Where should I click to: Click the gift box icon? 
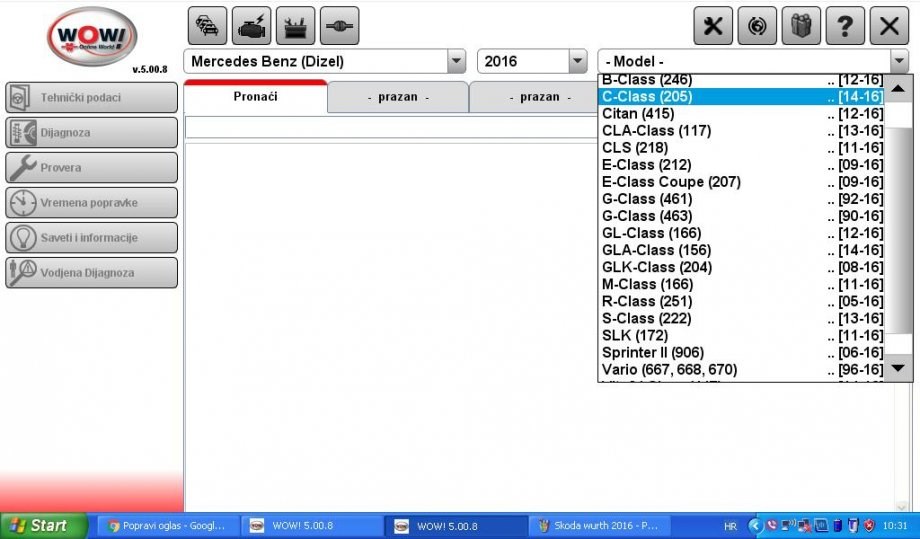tap(801, 26)
